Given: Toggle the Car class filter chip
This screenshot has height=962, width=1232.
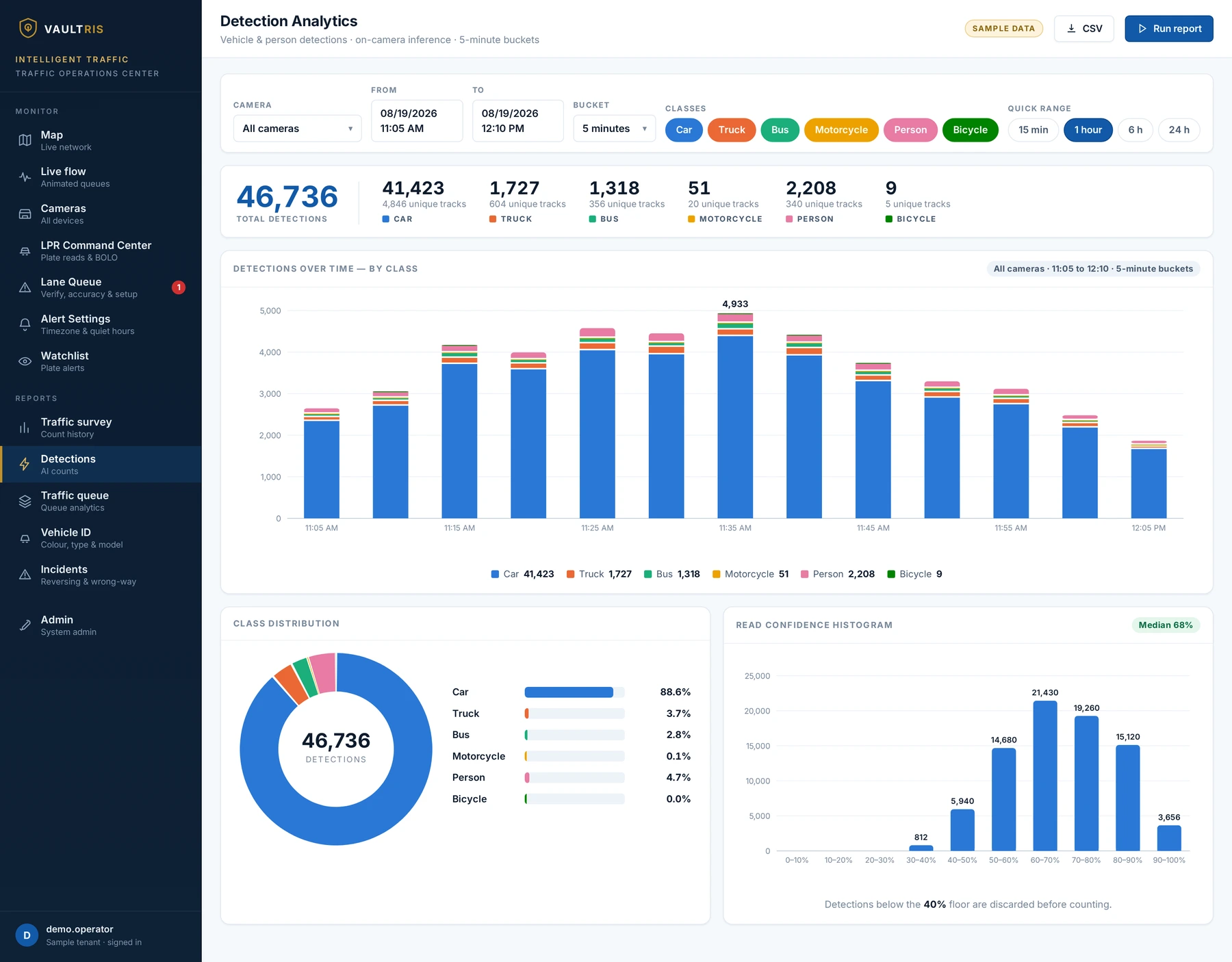Looking at the screenshot, I should [x=684, y=130].
